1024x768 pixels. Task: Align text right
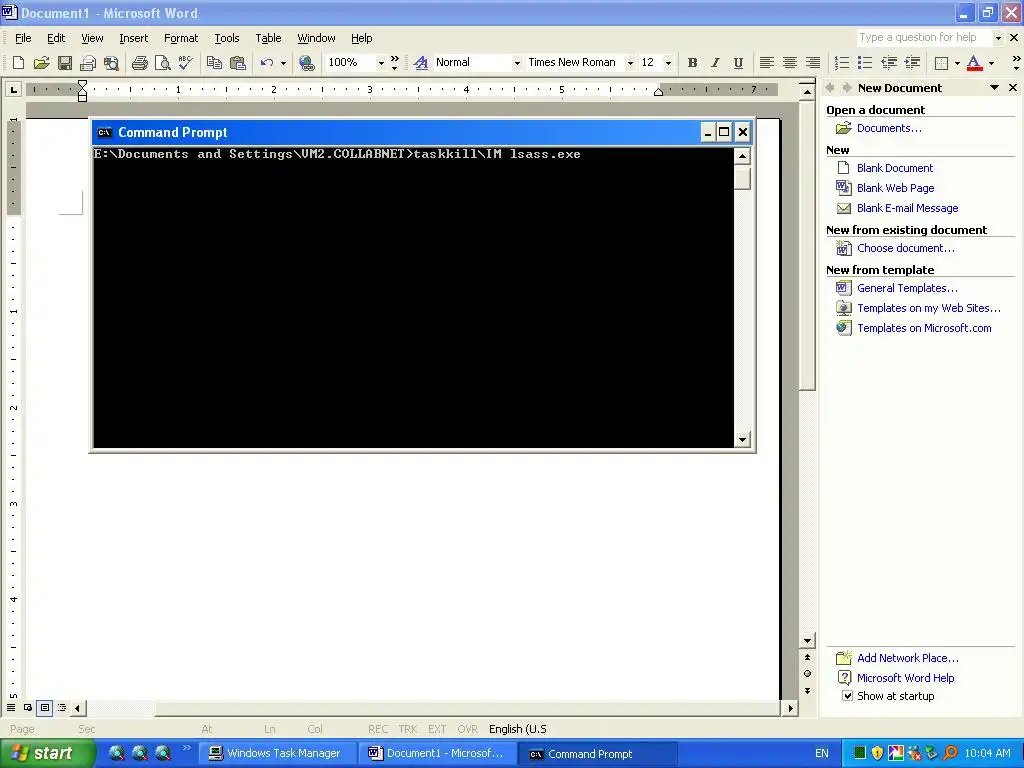[812, 63]
